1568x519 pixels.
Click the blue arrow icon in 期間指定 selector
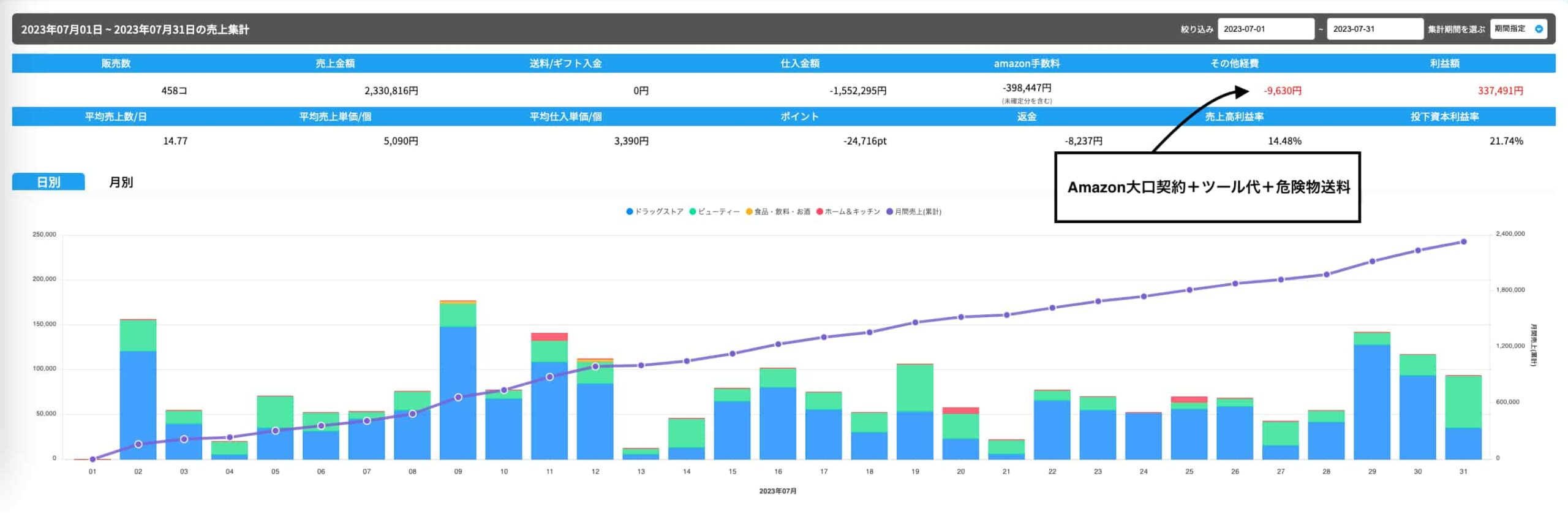1539,29
